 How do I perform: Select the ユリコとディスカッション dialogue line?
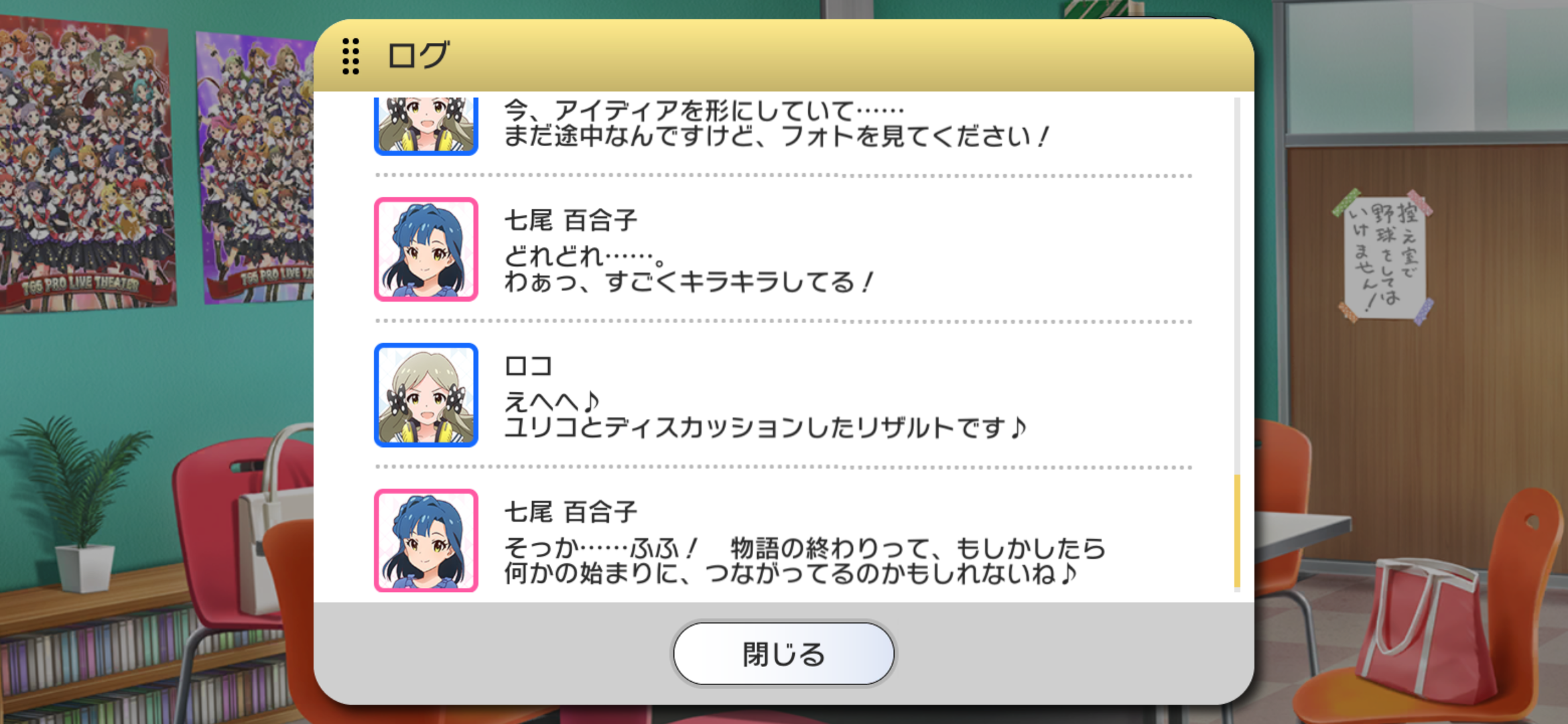[x=765, y=428]
